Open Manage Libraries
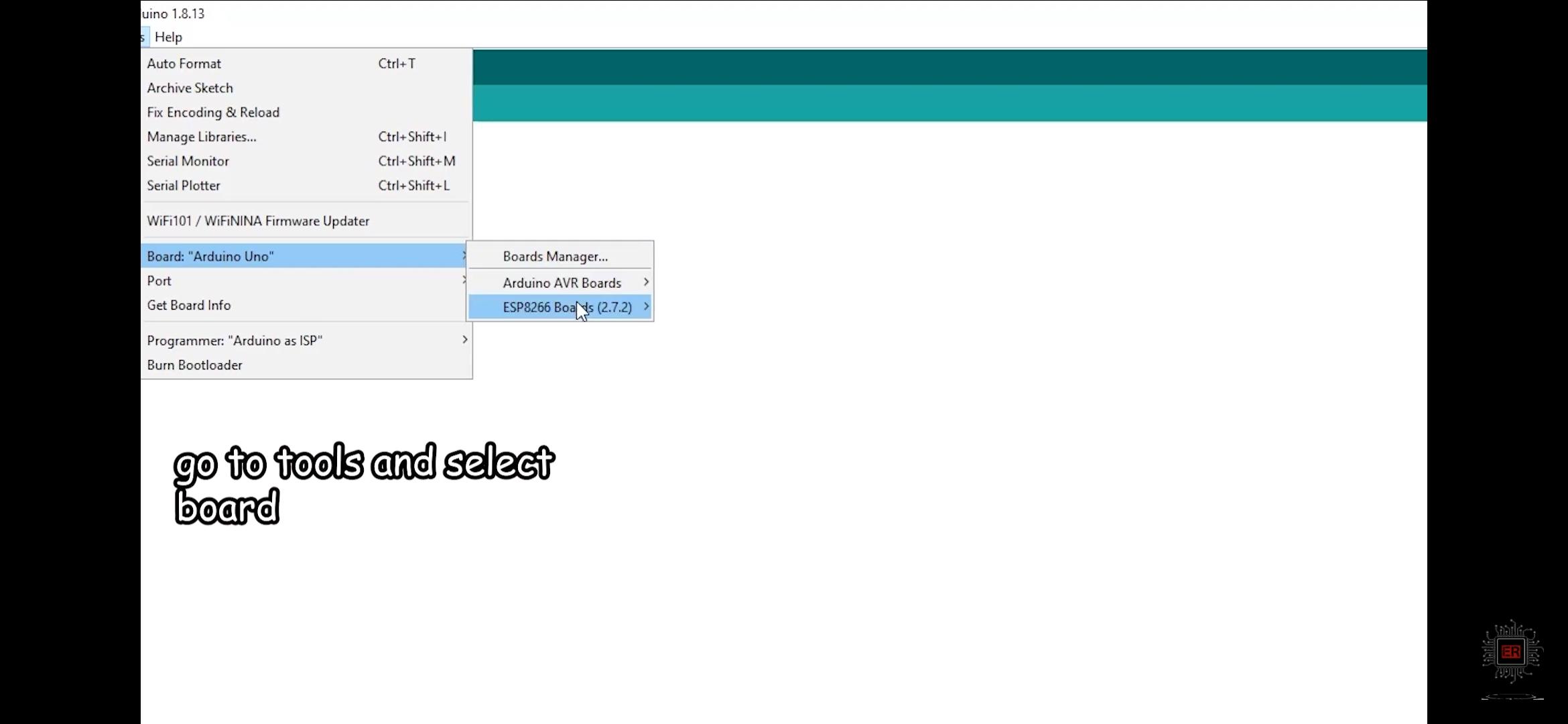Image resolution: width=1568 pixels, height=724 pixels. pos(202,136)
